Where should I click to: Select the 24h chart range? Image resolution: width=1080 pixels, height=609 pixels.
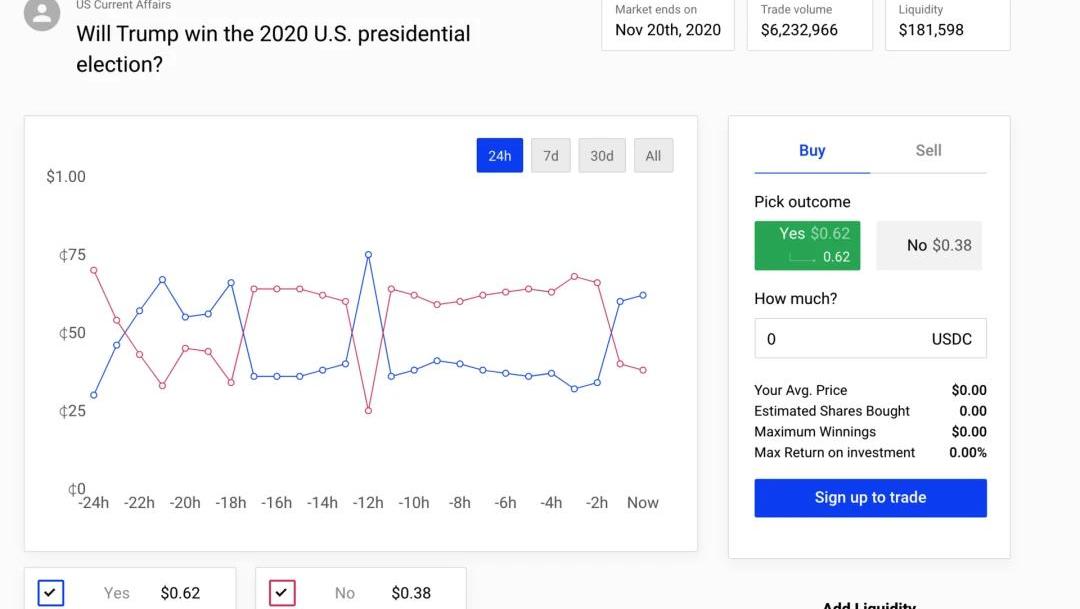[499, 156]
